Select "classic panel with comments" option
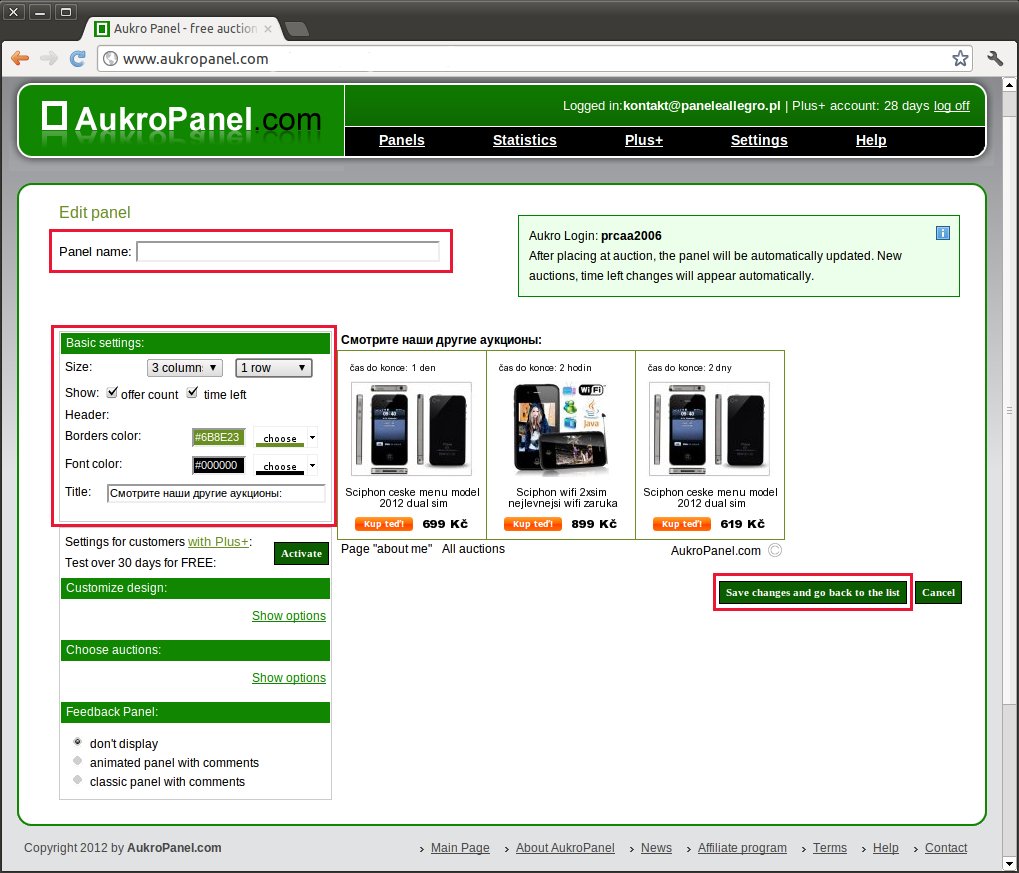The height and width of the screenshot is (873, 1019). [x=78, y=779]
